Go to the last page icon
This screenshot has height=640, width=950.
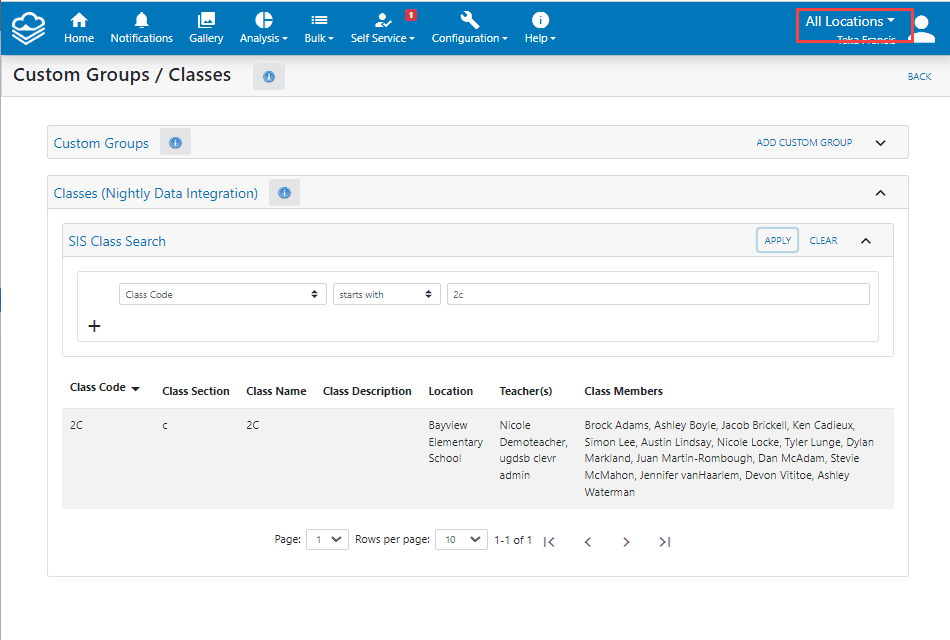[665, 542]
